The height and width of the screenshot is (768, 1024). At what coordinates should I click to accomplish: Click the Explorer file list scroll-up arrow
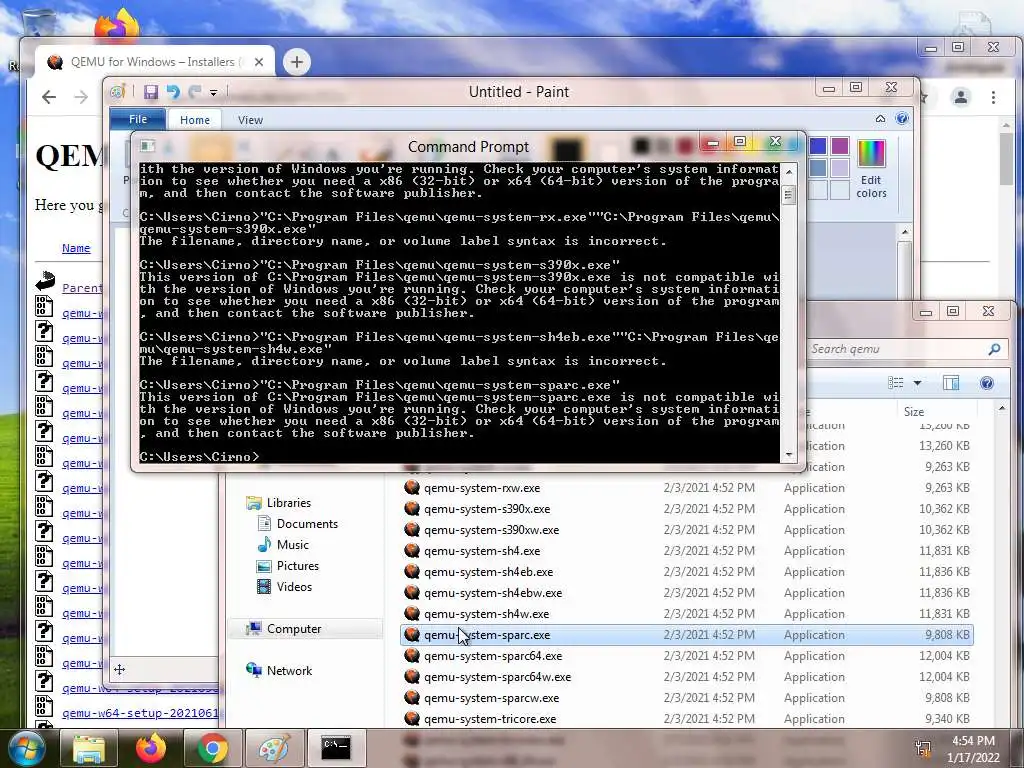coord(1002,408)
